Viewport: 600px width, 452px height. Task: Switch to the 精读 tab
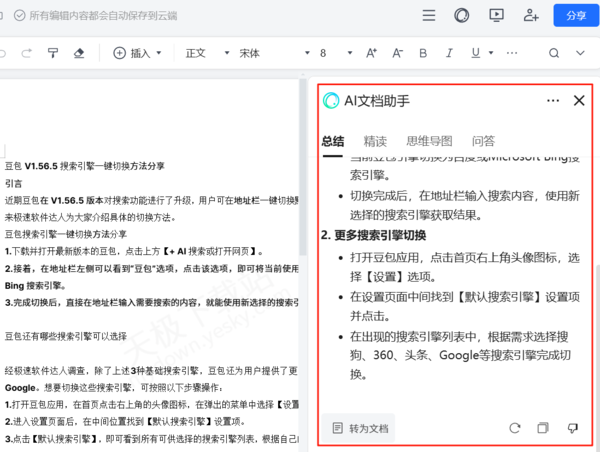pyautogui.click(x=375, y=141)
